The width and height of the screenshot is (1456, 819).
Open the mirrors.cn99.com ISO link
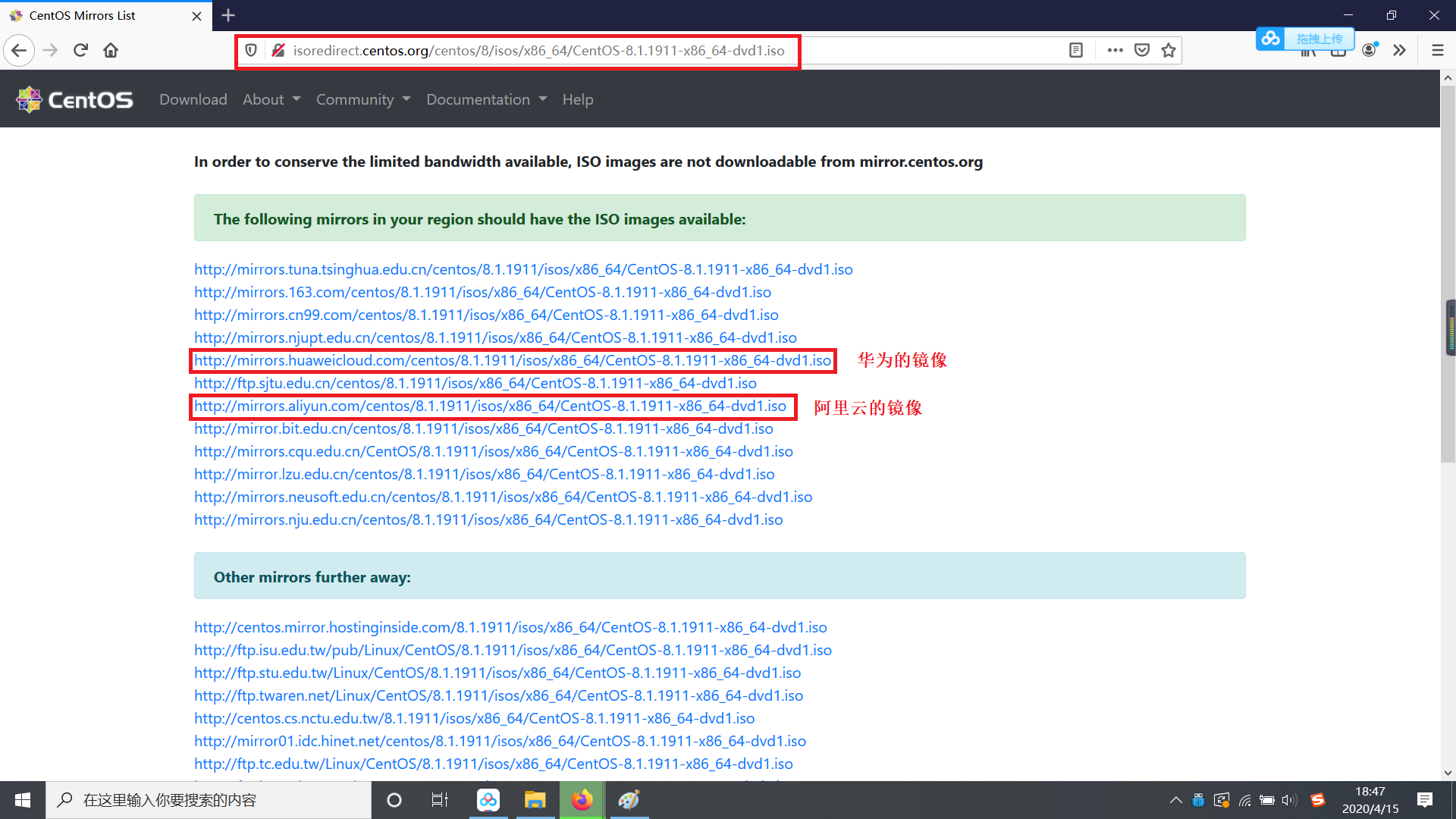pos(486,315)
